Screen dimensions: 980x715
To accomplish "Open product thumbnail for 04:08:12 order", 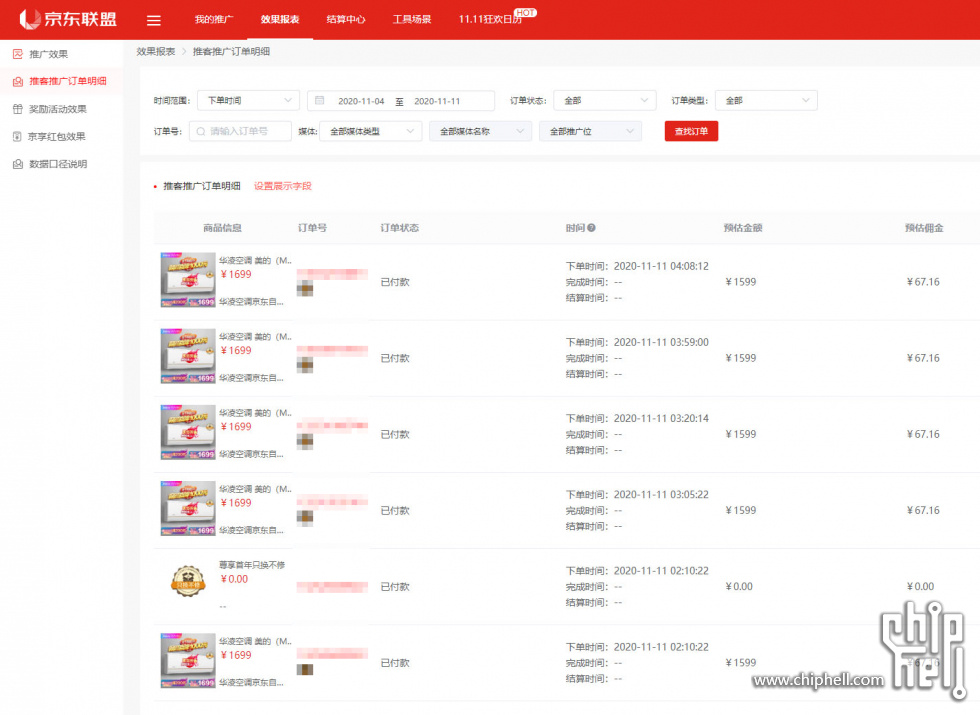I will pyautogui.click(x=188, y=279).
